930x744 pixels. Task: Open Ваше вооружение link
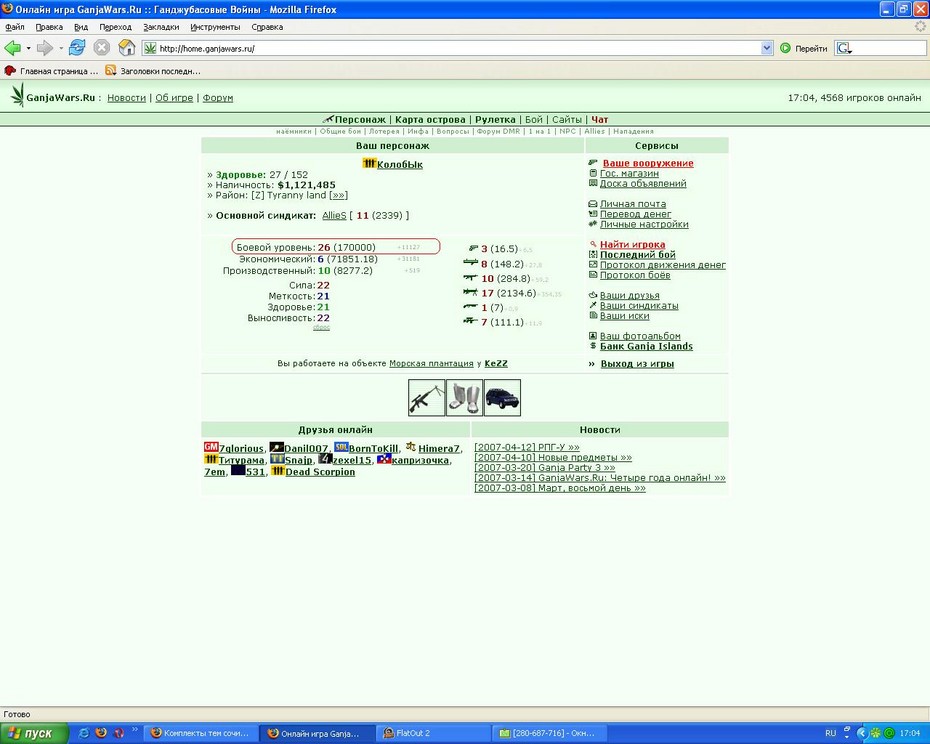[x=648, y=163]
